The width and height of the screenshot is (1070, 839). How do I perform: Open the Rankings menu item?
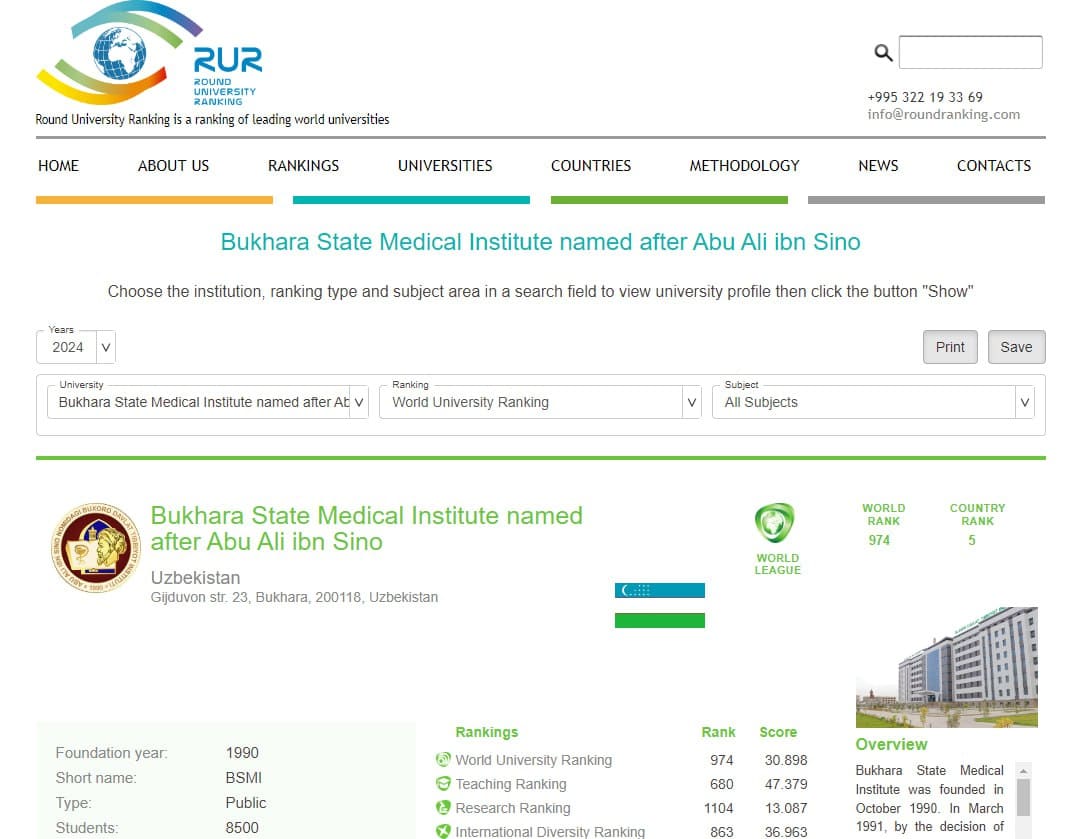tap(303, 166)
